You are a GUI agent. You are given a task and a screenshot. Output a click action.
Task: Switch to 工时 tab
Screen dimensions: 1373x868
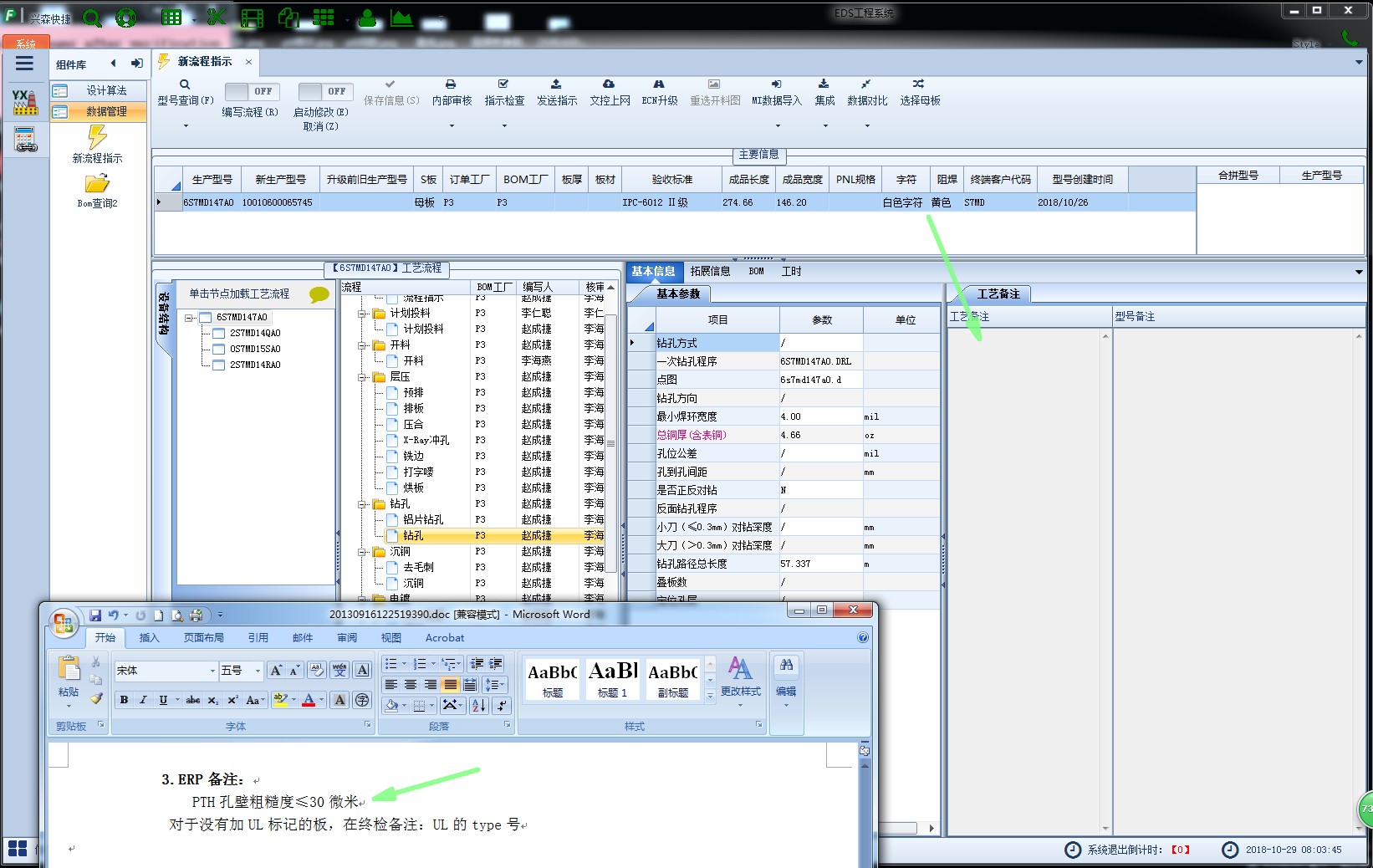[x=791, y=271]
